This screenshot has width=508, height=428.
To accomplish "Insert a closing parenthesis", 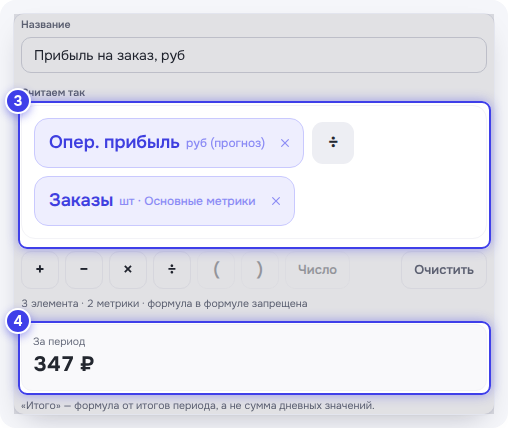I will [x=260, y=269].
